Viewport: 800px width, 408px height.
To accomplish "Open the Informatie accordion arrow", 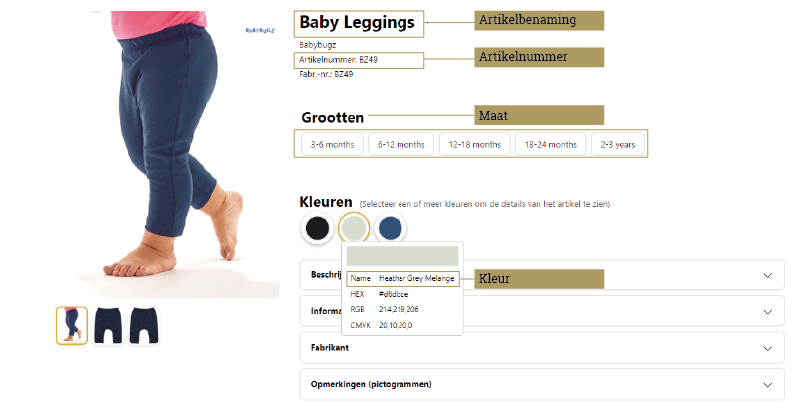I will [767, 312].
